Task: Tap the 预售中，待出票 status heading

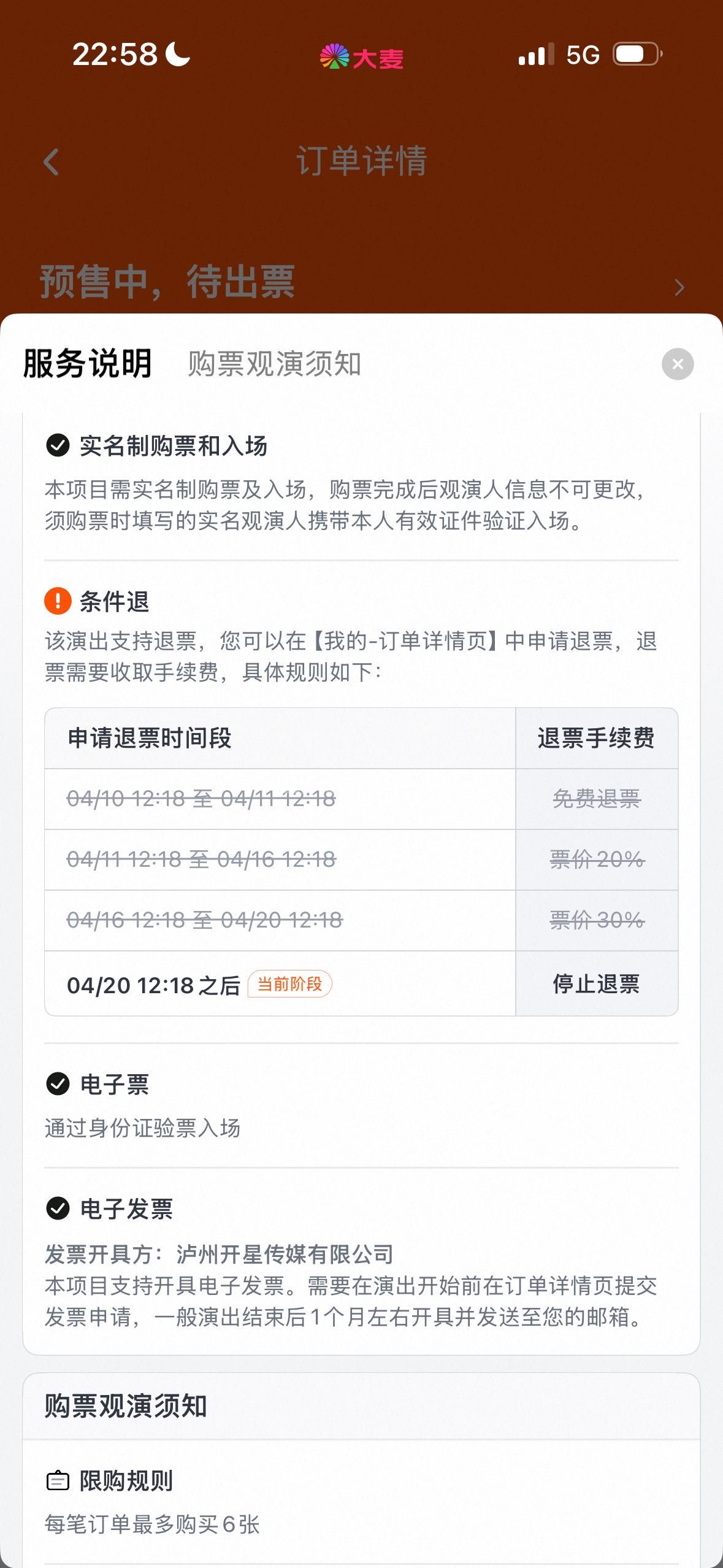Action: pos(167,282)
